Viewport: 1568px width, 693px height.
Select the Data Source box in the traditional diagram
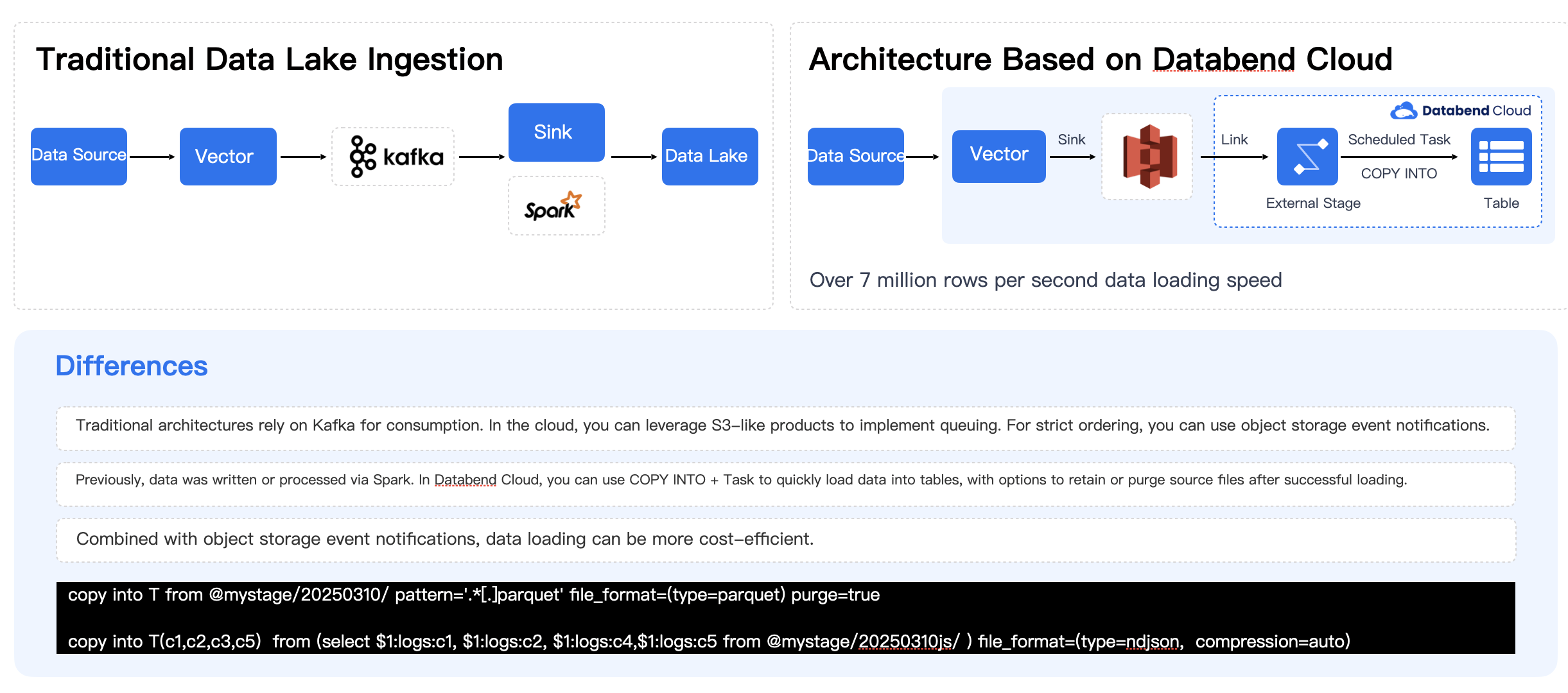[x=79, y=156]
